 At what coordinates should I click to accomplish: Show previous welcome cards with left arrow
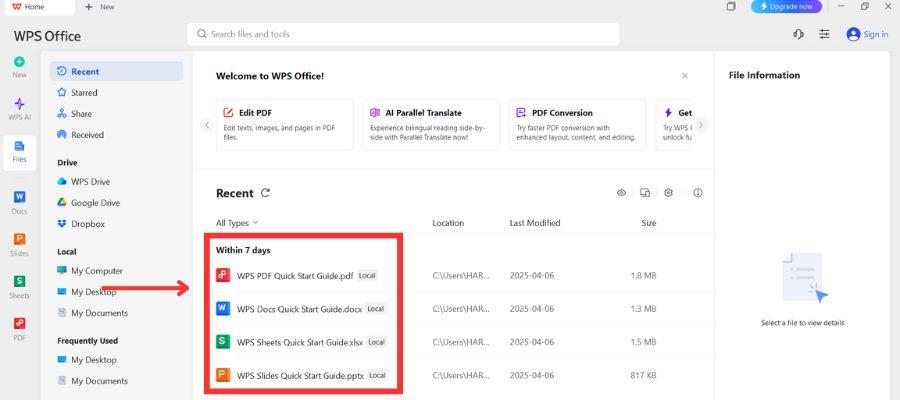[207, 125]
